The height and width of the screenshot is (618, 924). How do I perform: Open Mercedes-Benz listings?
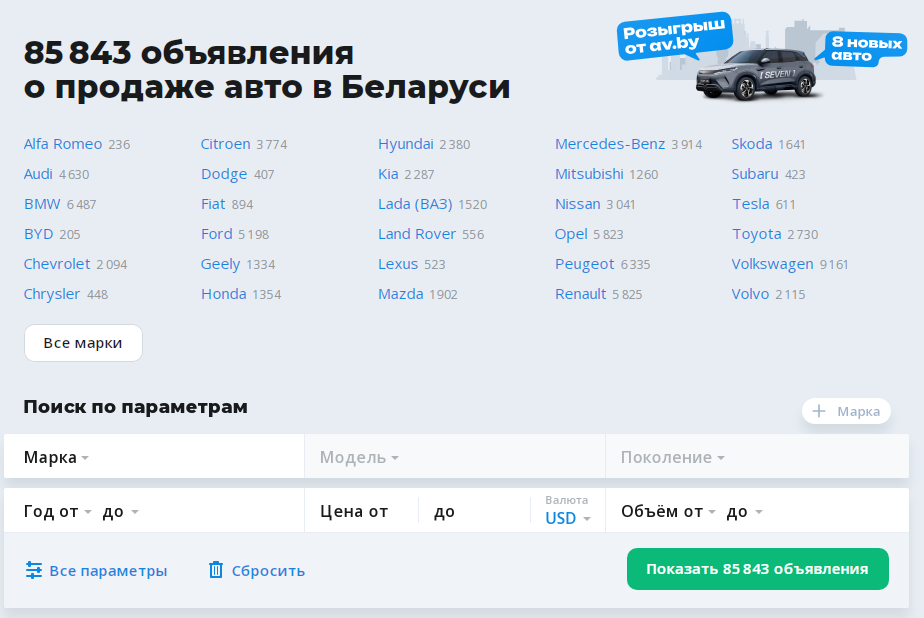[610, 144]
